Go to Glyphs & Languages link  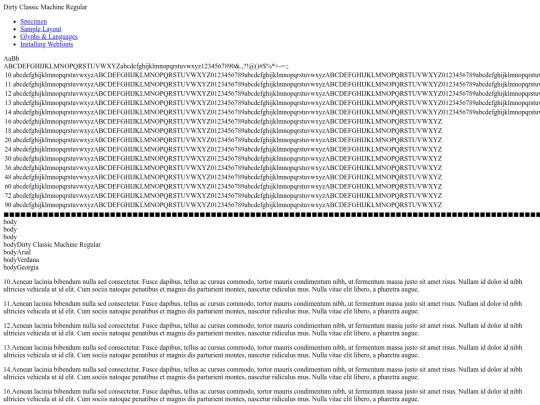coord(49,37)
